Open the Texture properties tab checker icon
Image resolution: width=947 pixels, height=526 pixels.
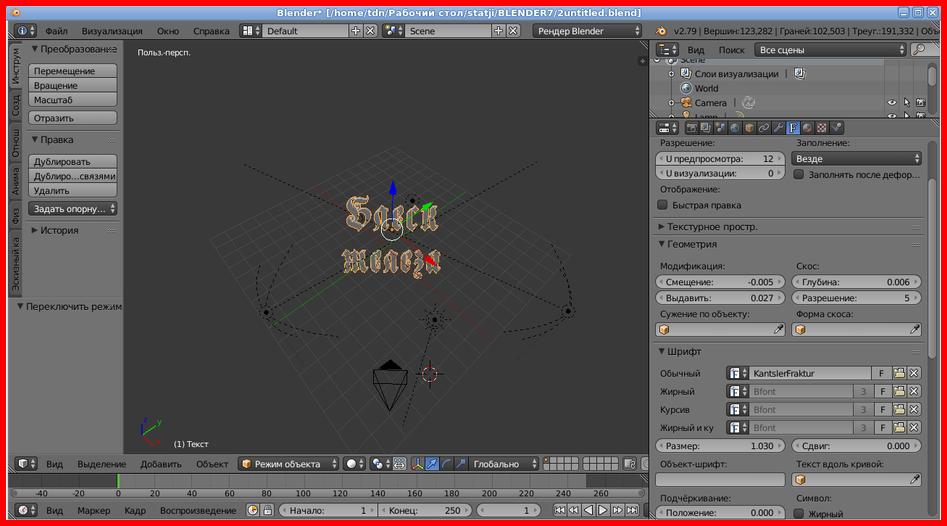point(822,128)
